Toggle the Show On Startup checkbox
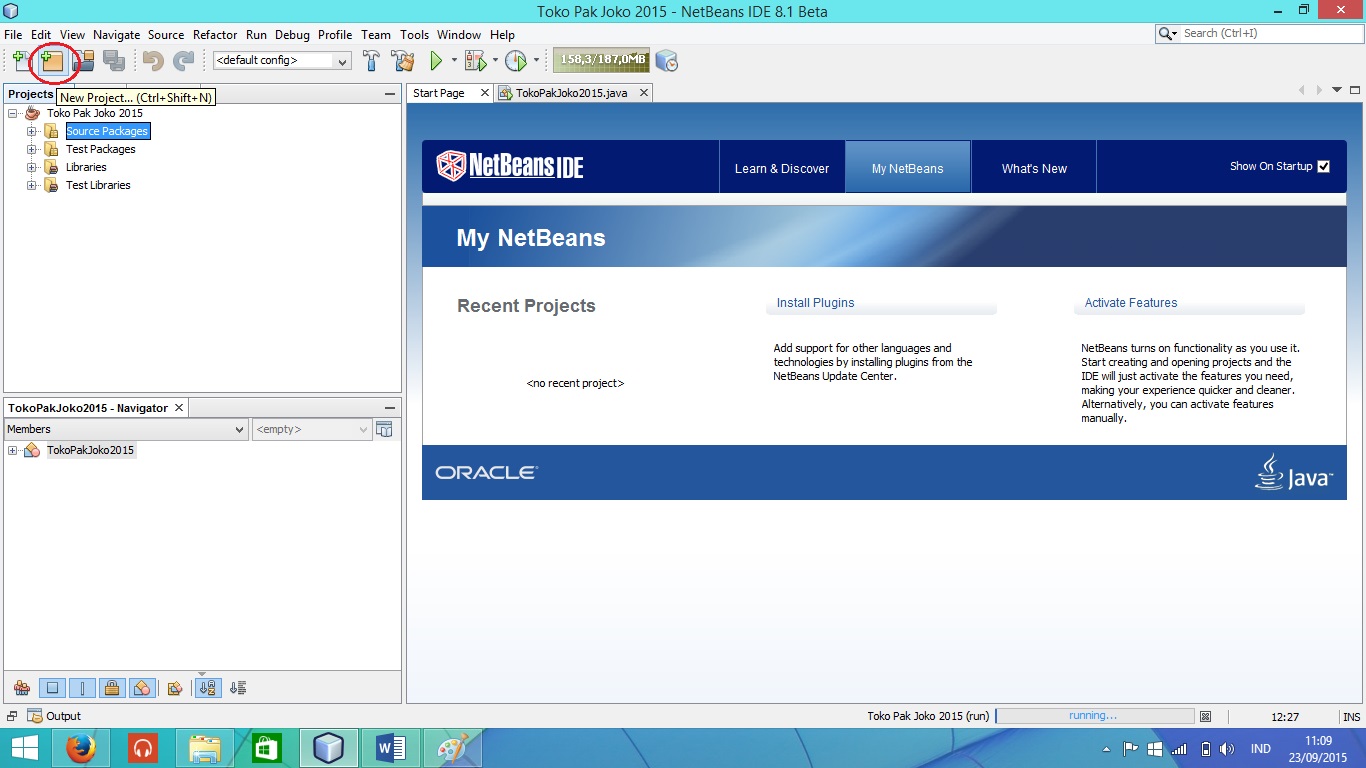The width and height of the screenshot is (1366, 768). pos(1323,166)
